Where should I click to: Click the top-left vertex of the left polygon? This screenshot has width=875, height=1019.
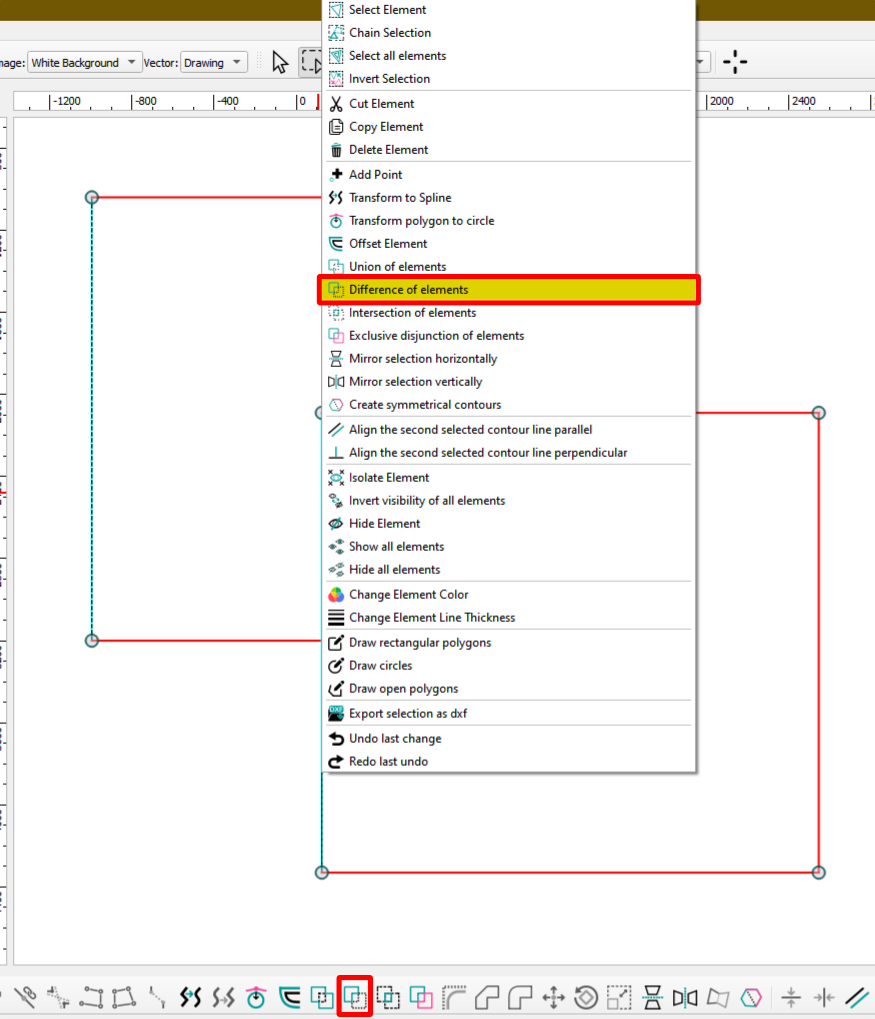pyautogui.click(x=92, y=197)
